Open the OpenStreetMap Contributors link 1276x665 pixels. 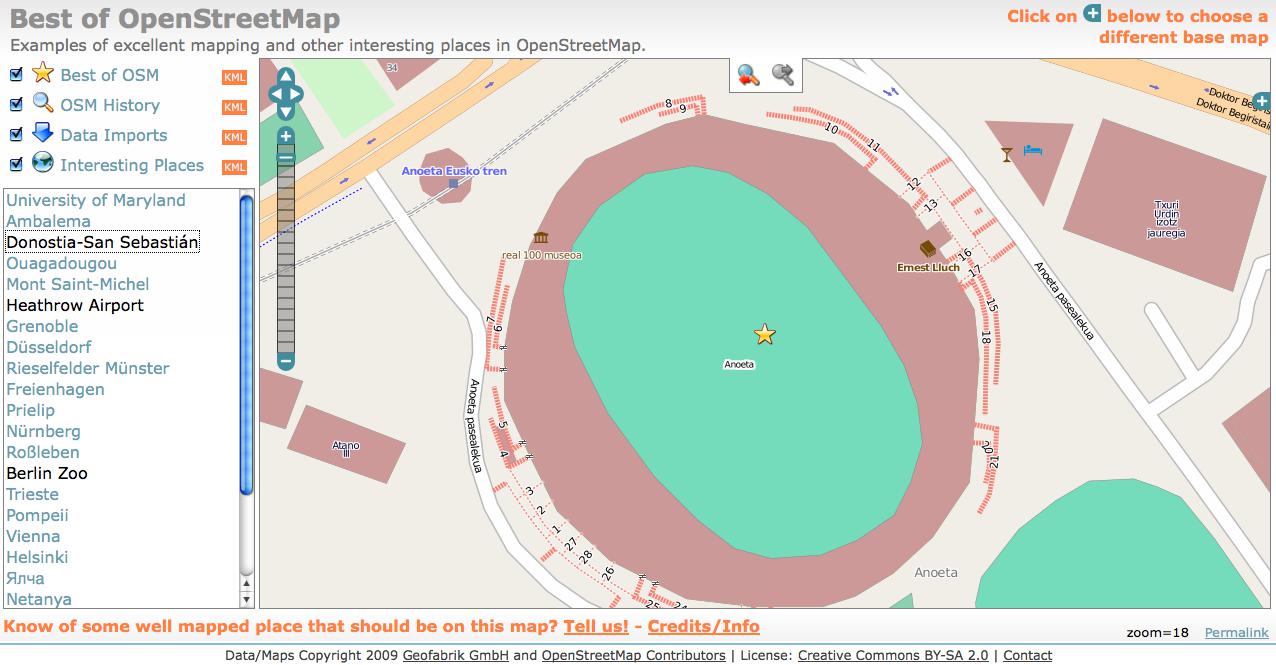tap(633, 655)
